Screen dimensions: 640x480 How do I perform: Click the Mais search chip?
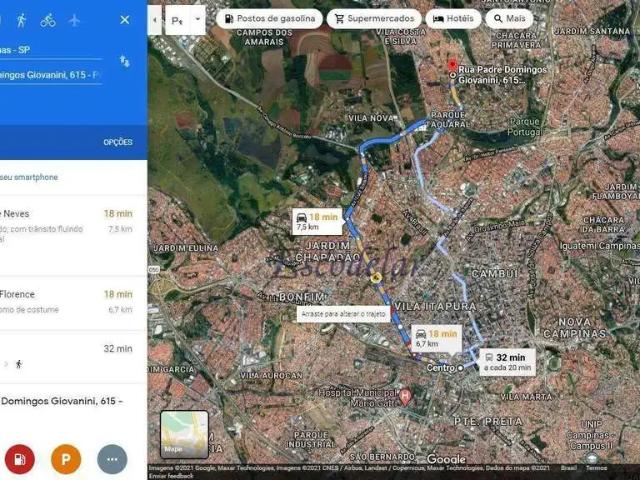tap(509, 19)
